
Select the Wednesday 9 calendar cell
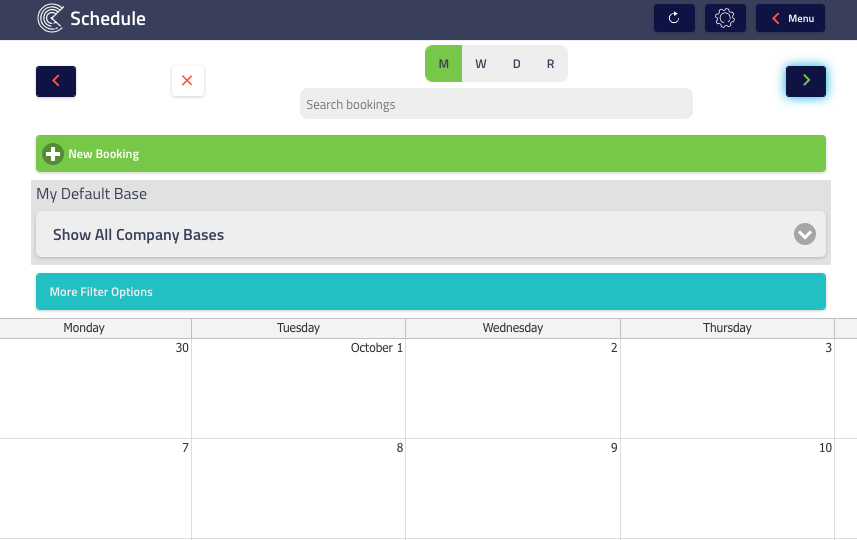513,489
